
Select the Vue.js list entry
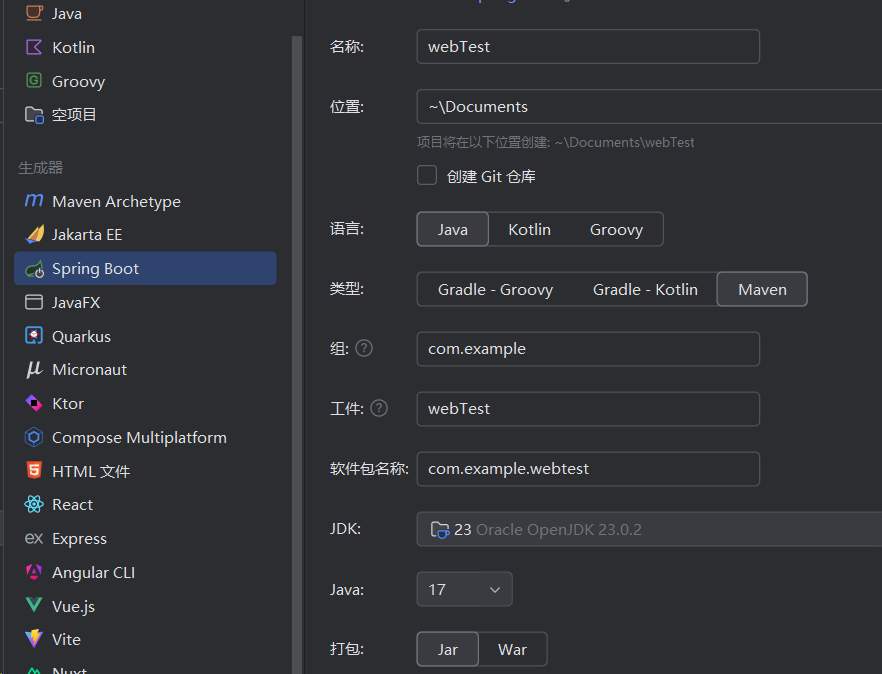145,606
